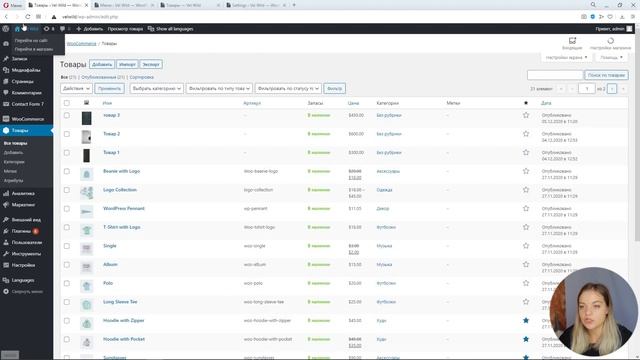Open Languages in the sidebar
Viewport: 640px width, 360px height.
point(22,280)
